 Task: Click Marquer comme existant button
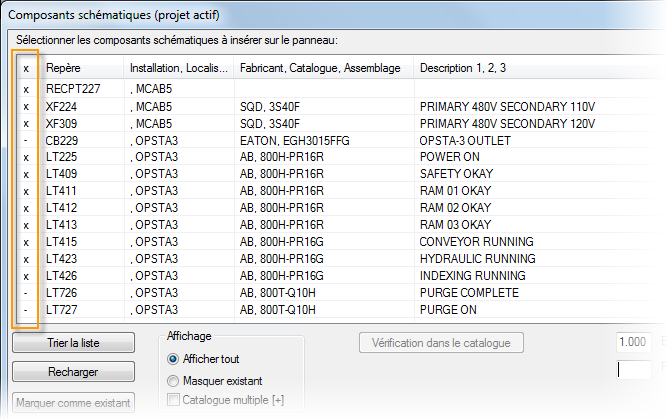(74, 403)
